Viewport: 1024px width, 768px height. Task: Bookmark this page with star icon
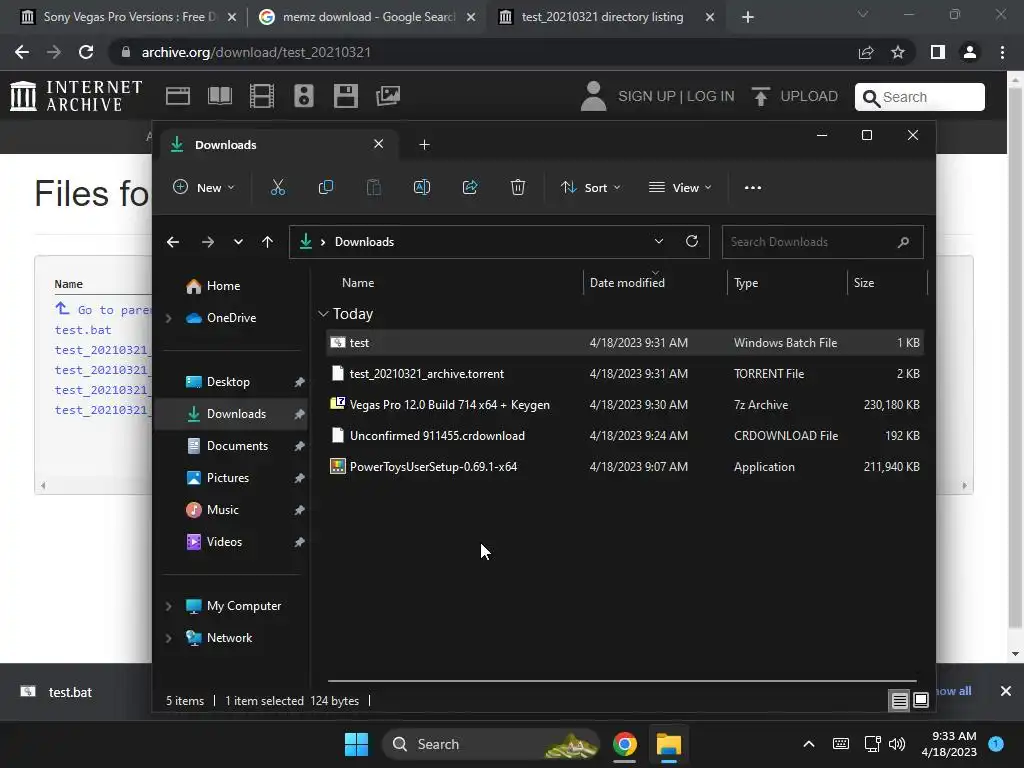point(898,52)
